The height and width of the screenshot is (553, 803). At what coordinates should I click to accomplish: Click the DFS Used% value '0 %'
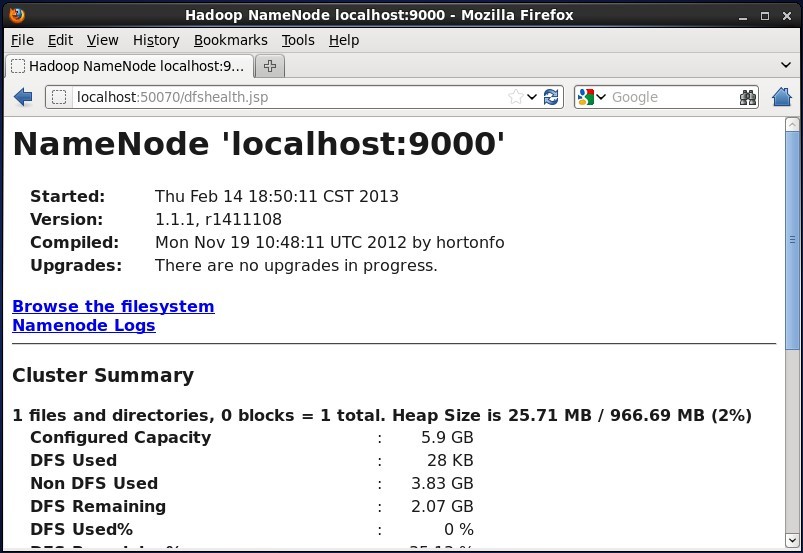click(459, 529)
